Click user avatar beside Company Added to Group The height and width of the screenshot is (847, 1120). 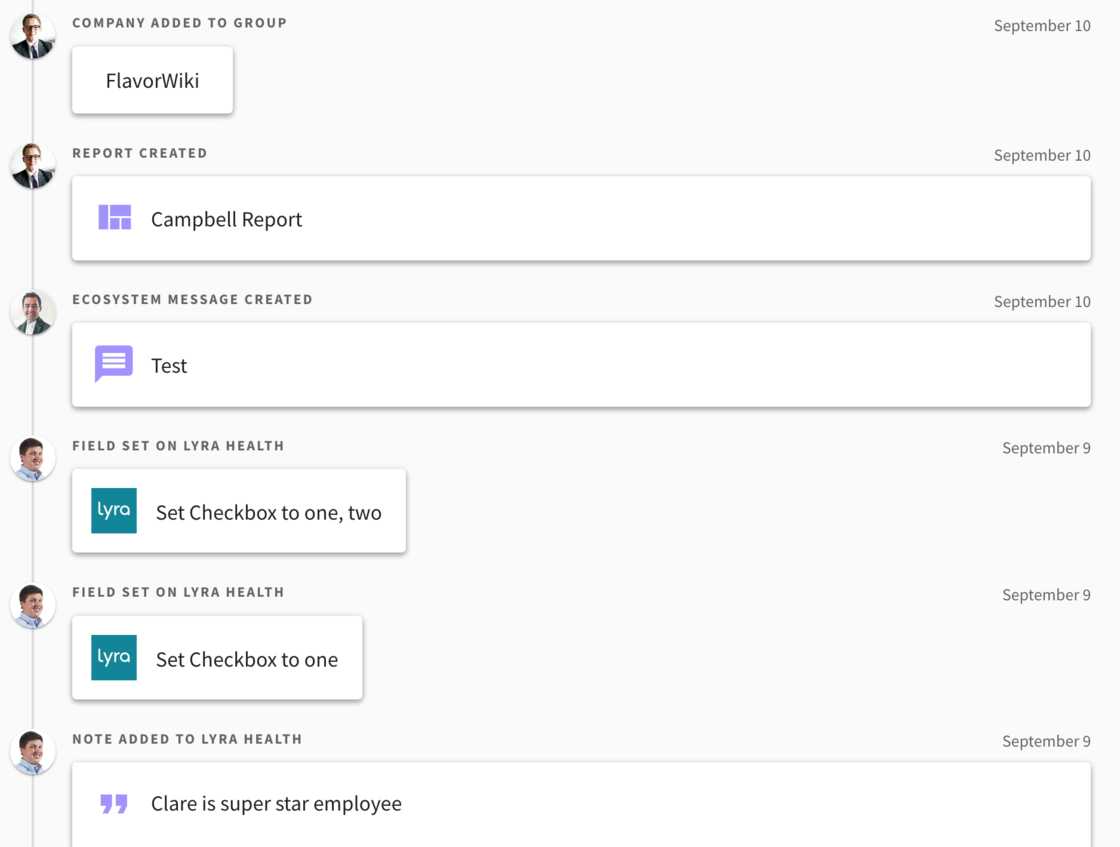tap(33, 37)
